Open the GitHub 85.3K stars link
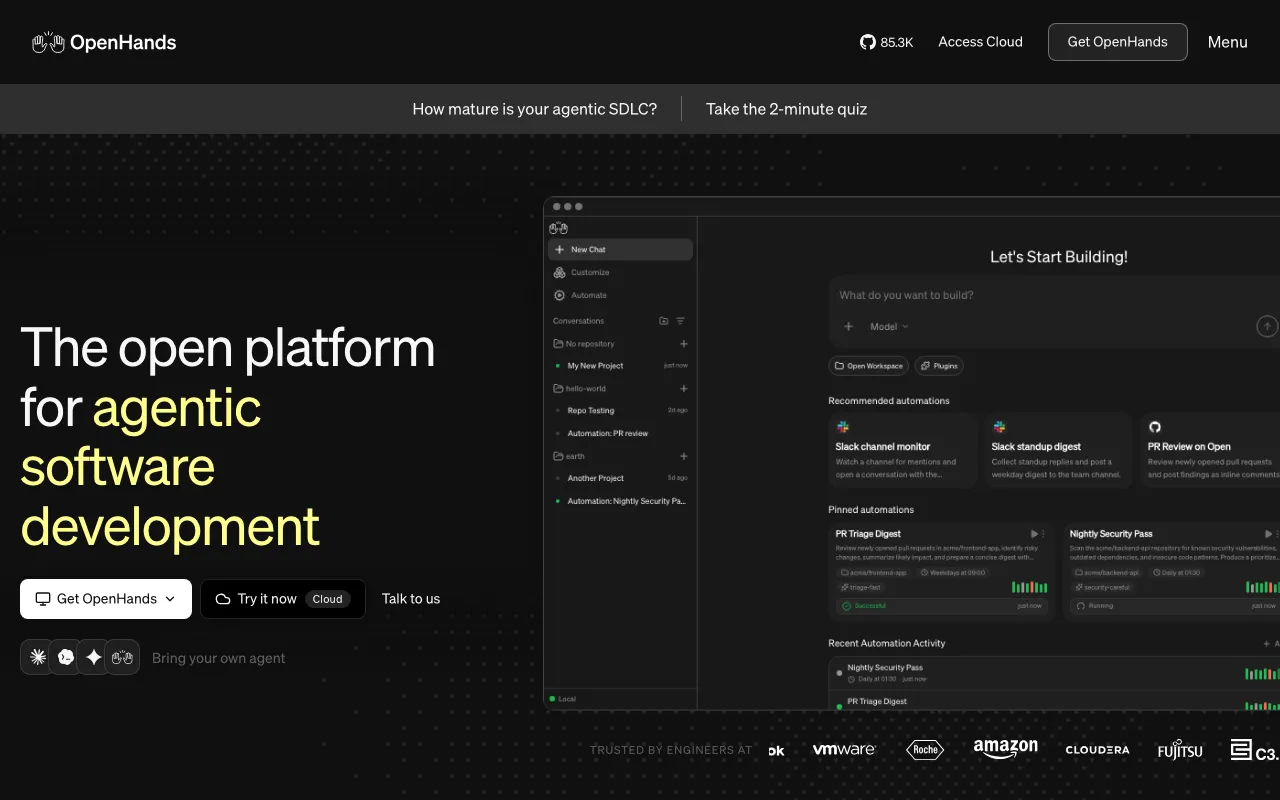The width and height of the screenshot is (1280, 800). tap(886, 42)
